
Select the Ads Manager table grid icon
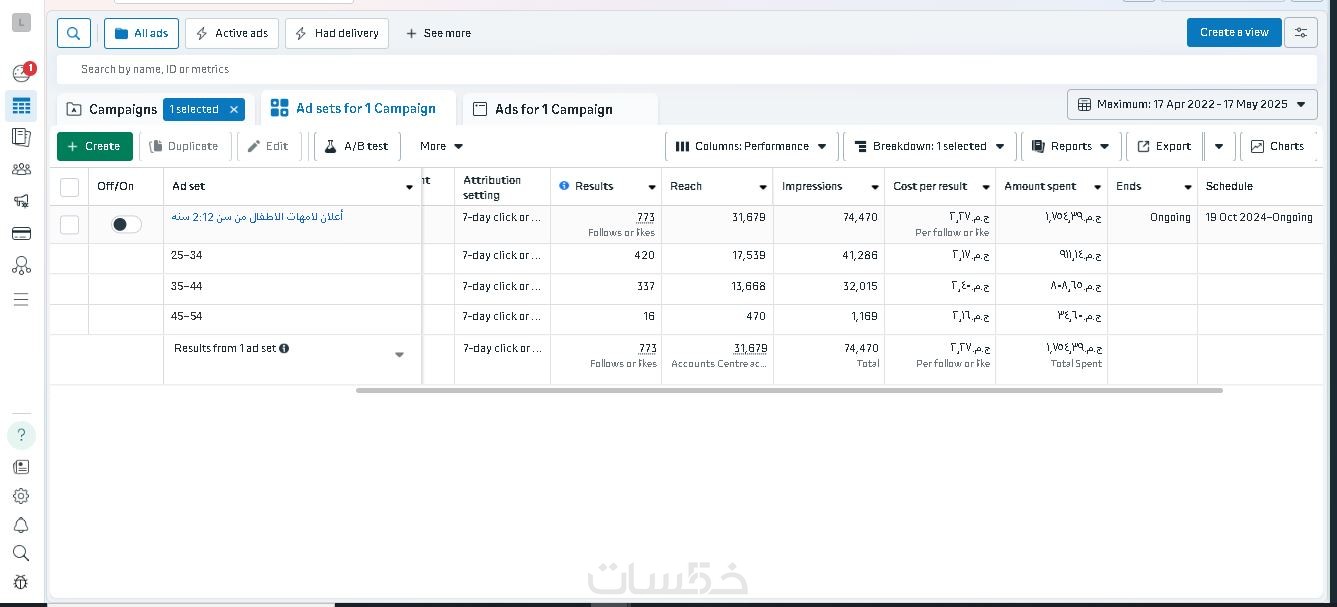click(21, 106)
